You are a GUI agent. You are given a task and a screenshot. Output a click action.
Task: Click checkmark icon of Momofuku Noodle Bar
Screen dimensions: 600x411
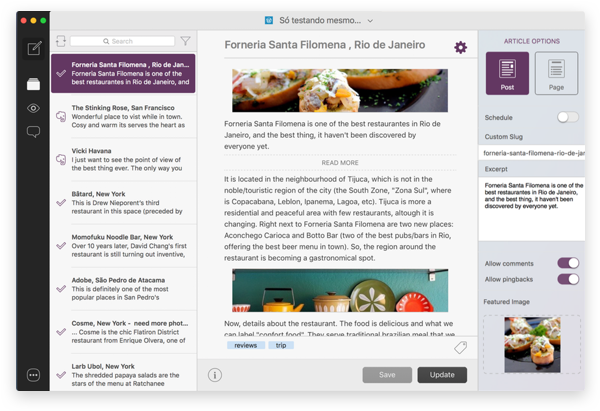pos(61,246)
